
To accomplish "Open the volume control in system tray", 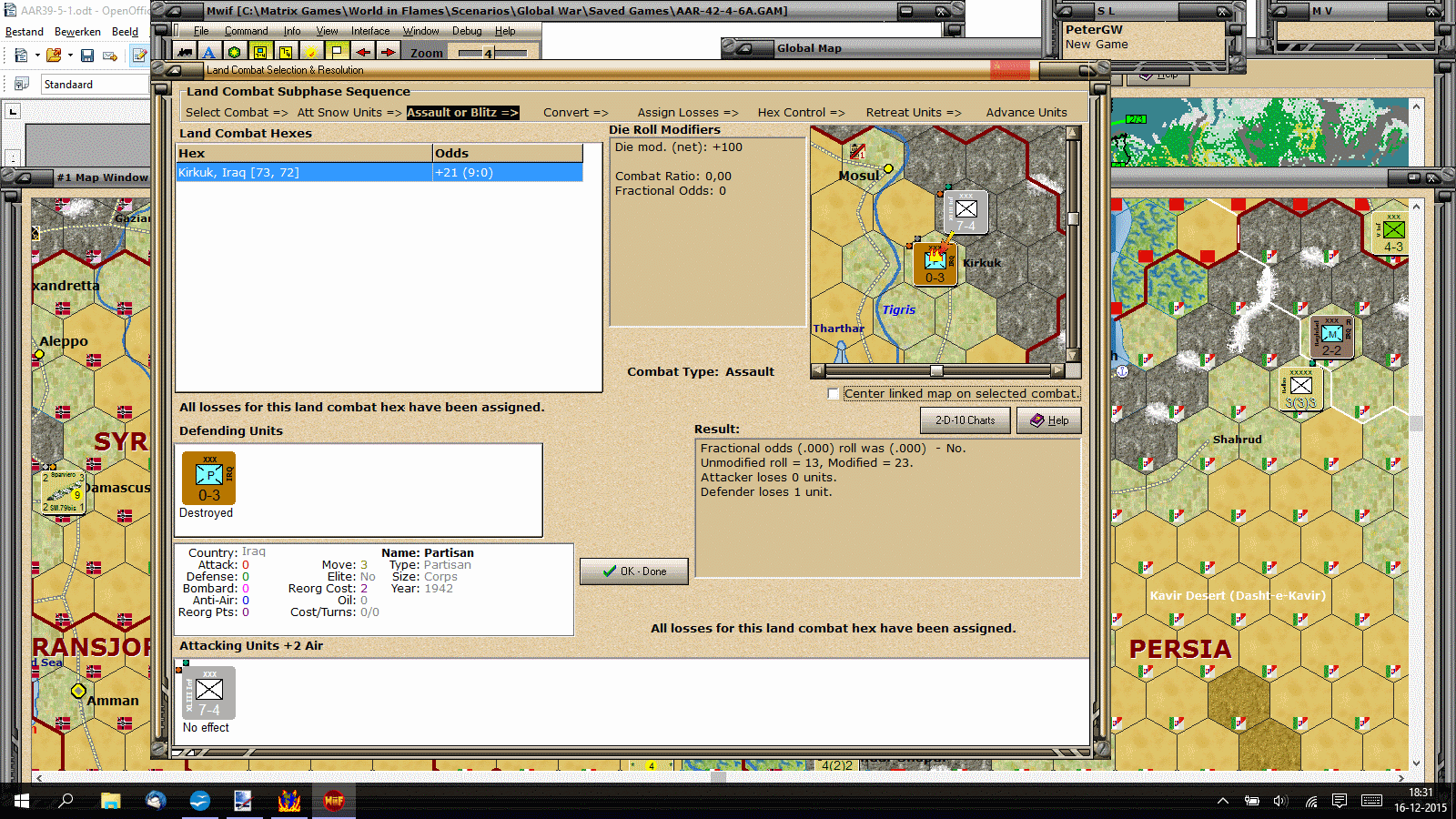I will (1280, 801).
